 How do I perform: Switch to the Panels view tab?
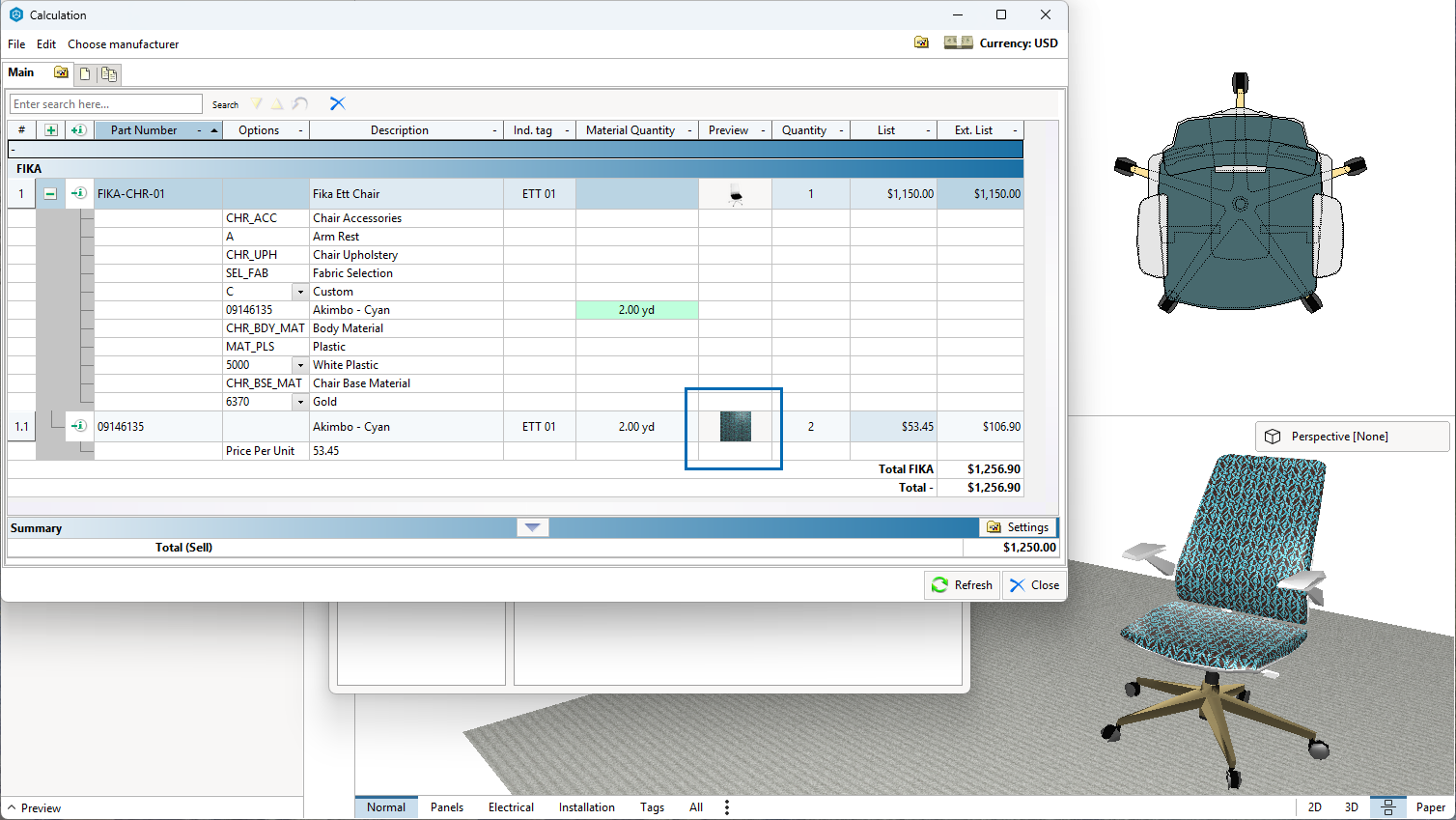(x=447, y=807)
